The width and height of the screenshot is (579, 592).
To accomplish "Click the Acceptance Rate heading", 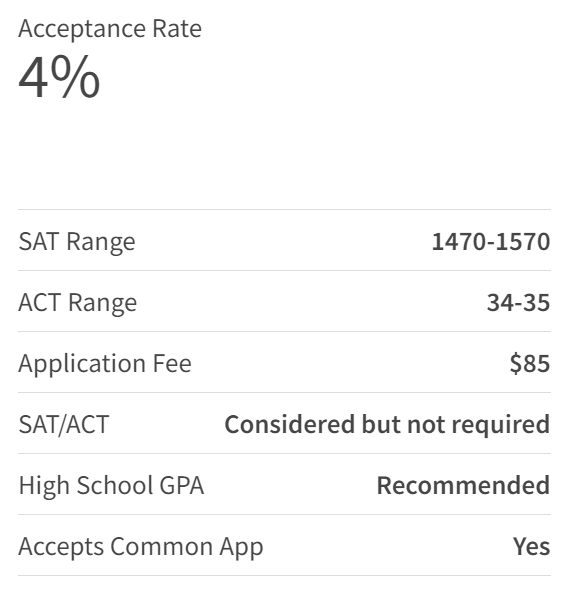I will coord(110,29).
